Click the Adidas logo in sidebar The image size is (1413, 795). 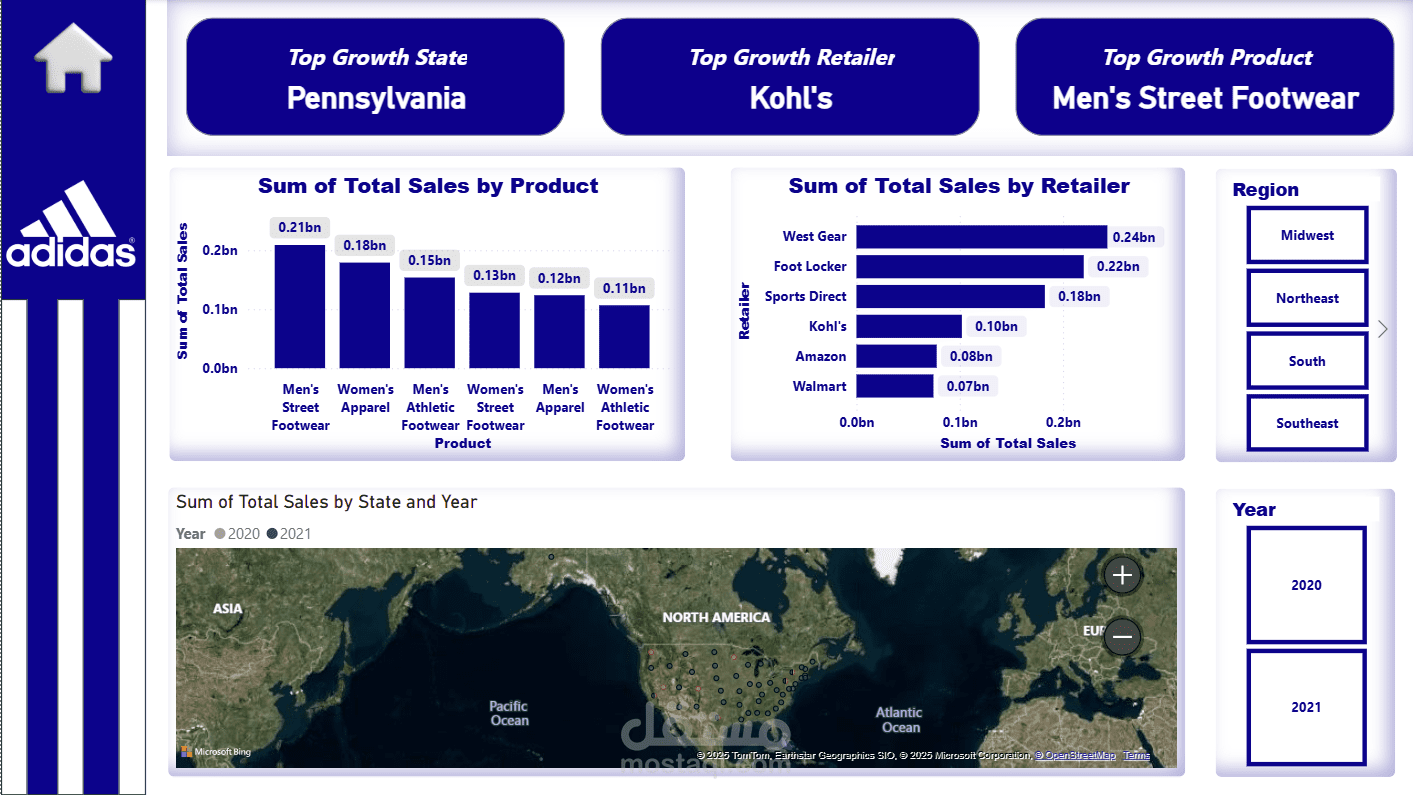pyautogui.click(x=71, y=225)
